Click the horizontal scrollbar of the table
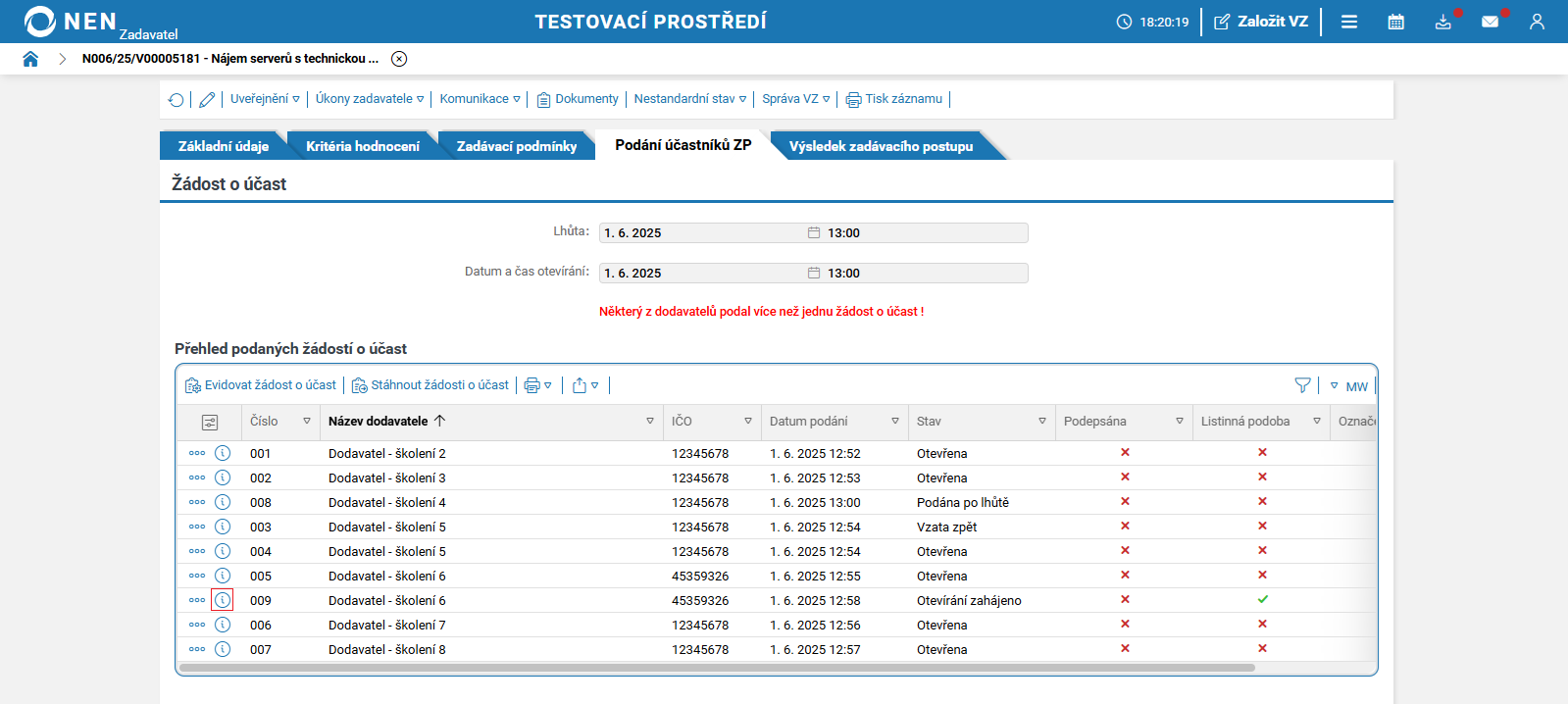The height and width of the screenshot is (704, 1568). (717, 668)
